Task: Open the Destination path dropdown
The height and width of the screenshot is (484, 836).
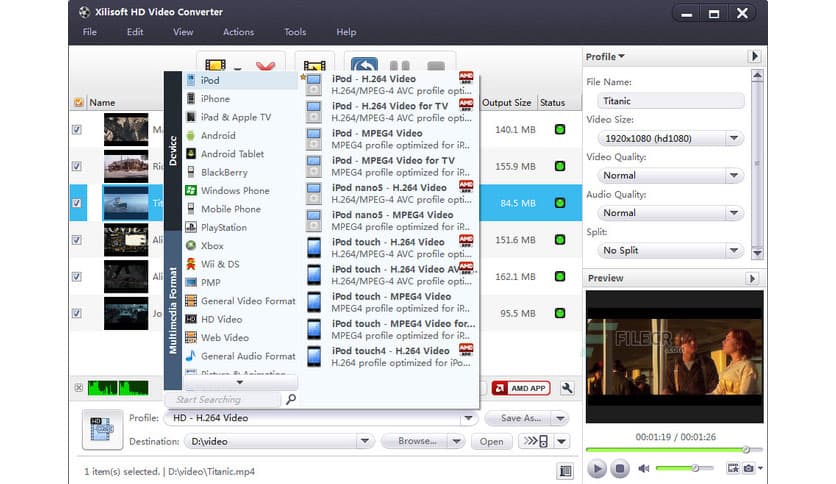Action: 365,441
